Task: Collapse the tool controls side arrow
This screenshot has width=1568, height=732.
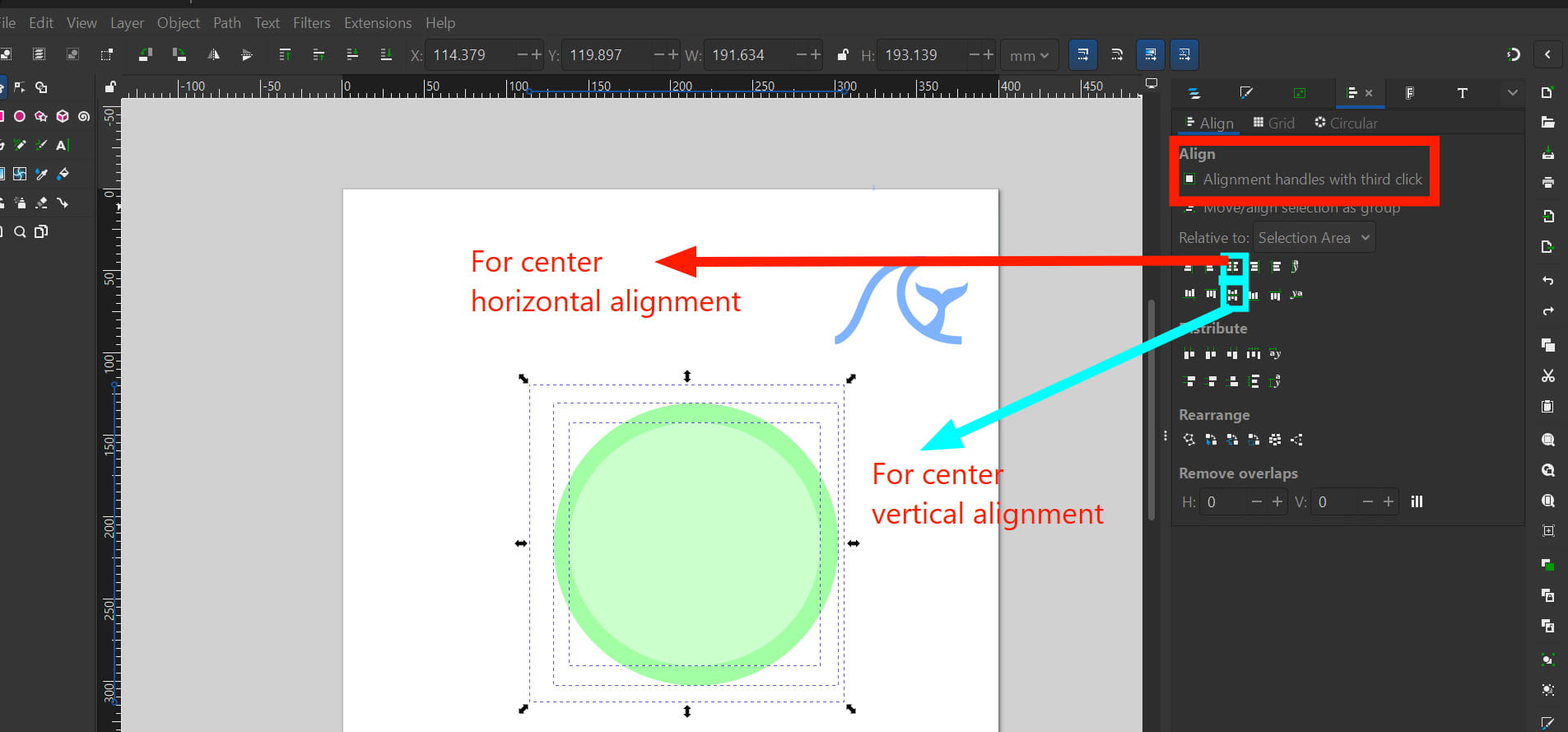Action: pyautogui.click(x=1547, y=54)
